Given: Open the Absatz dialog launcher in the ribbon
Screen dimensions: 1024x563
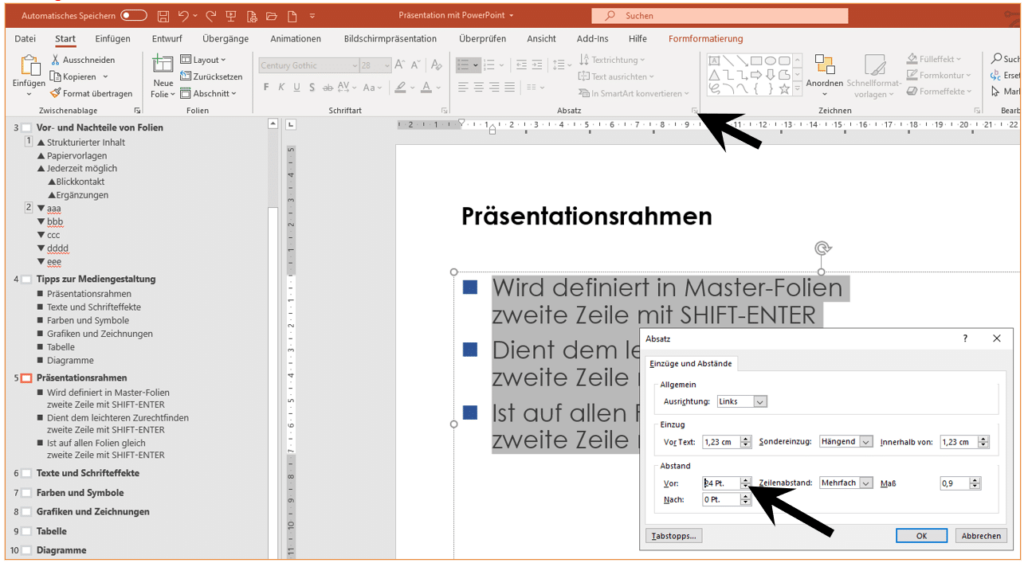Looking at the screenshot, I should (x=694, y=111).
